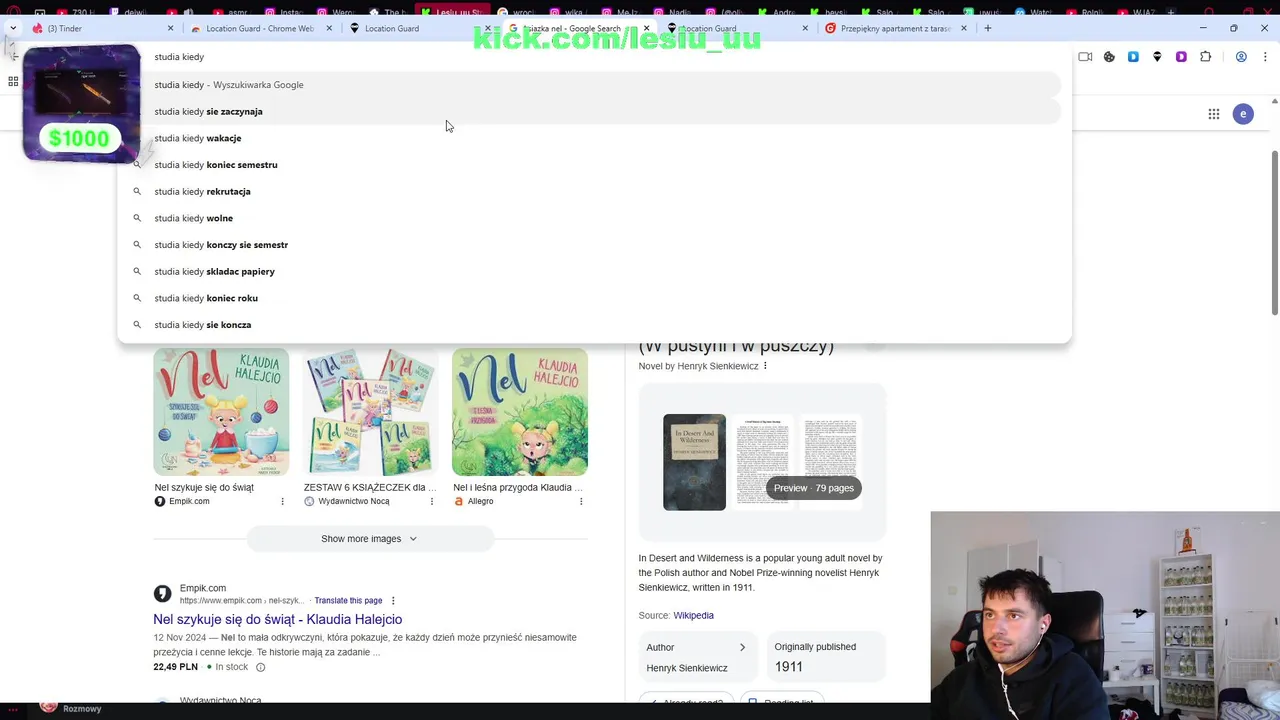The height and width of the screenshot is (720, 1280).
Task: Open the Location Guard pin extension icon
Action: (1157, 57)
